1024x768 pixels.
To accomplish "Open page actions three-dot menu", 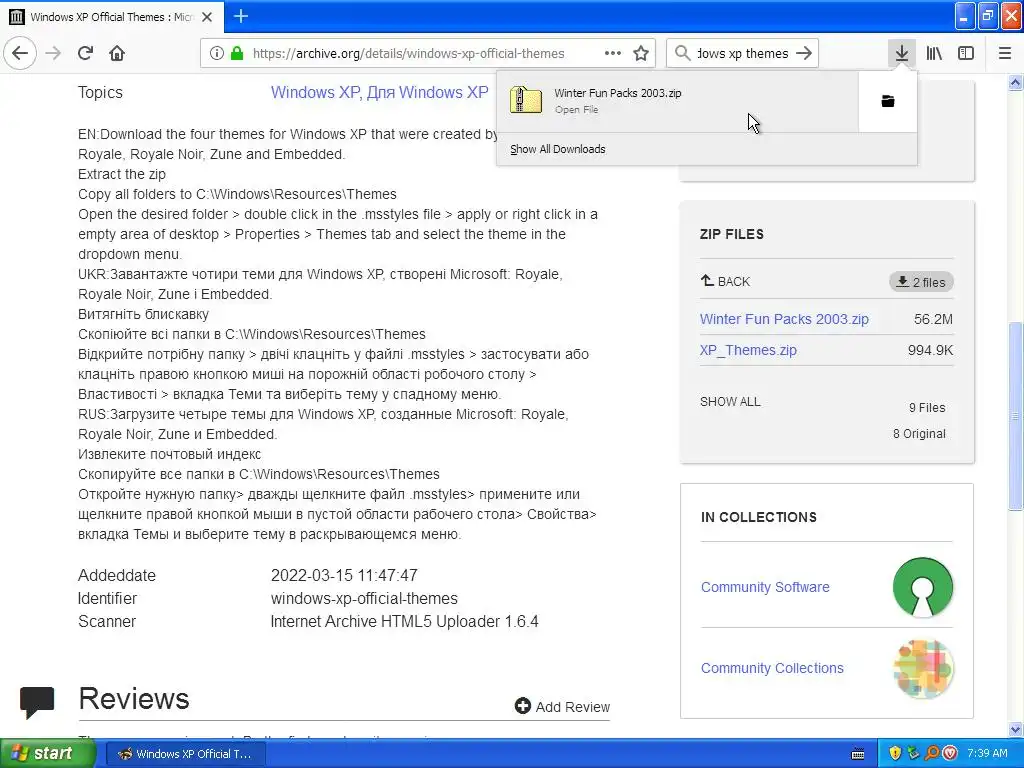I will click(x=613, y=53).
